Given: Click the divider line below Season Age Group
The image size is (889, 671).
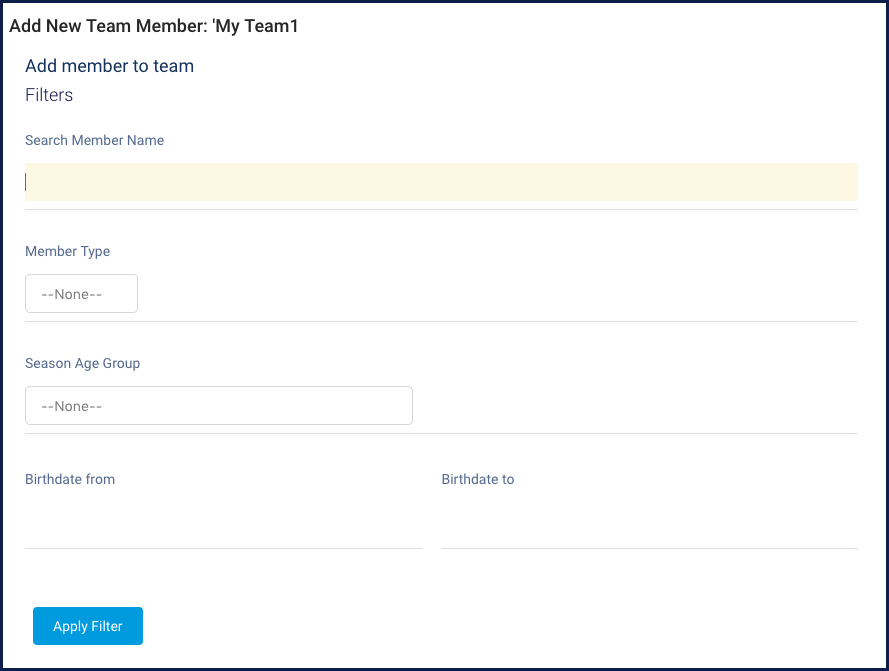Looking at the screenshot, I should [440, 433].
